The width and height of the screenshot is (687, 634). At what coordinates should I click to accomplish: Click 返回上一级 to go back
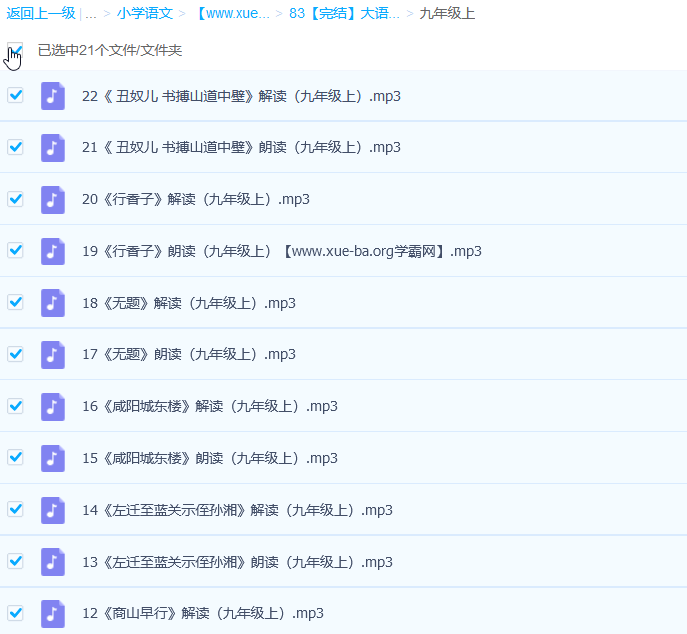coord(40,13)
